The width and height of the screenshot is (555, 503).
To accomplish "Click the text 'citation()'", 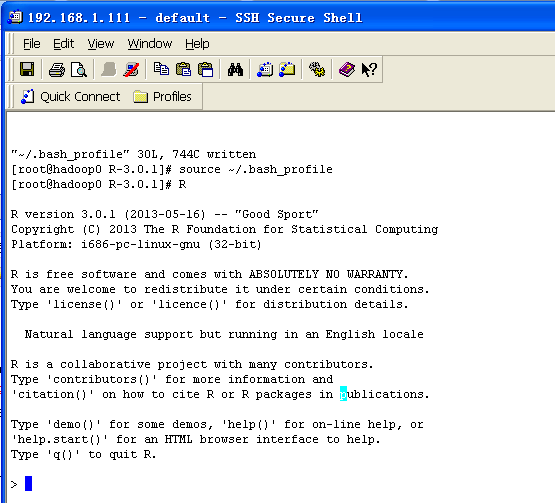I will pyautogui.click(x=52, y=394).
